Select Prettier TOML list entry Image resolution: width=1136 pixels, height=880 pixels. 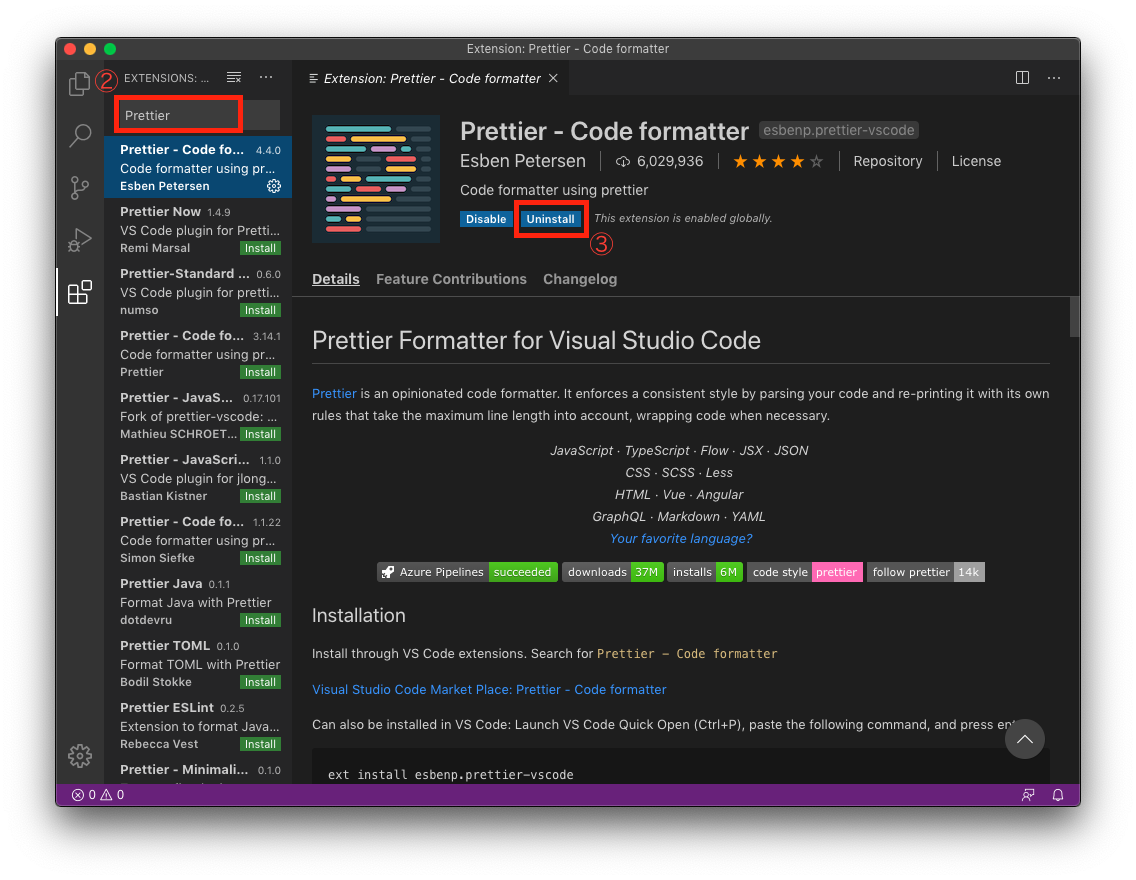pos(199,663)
